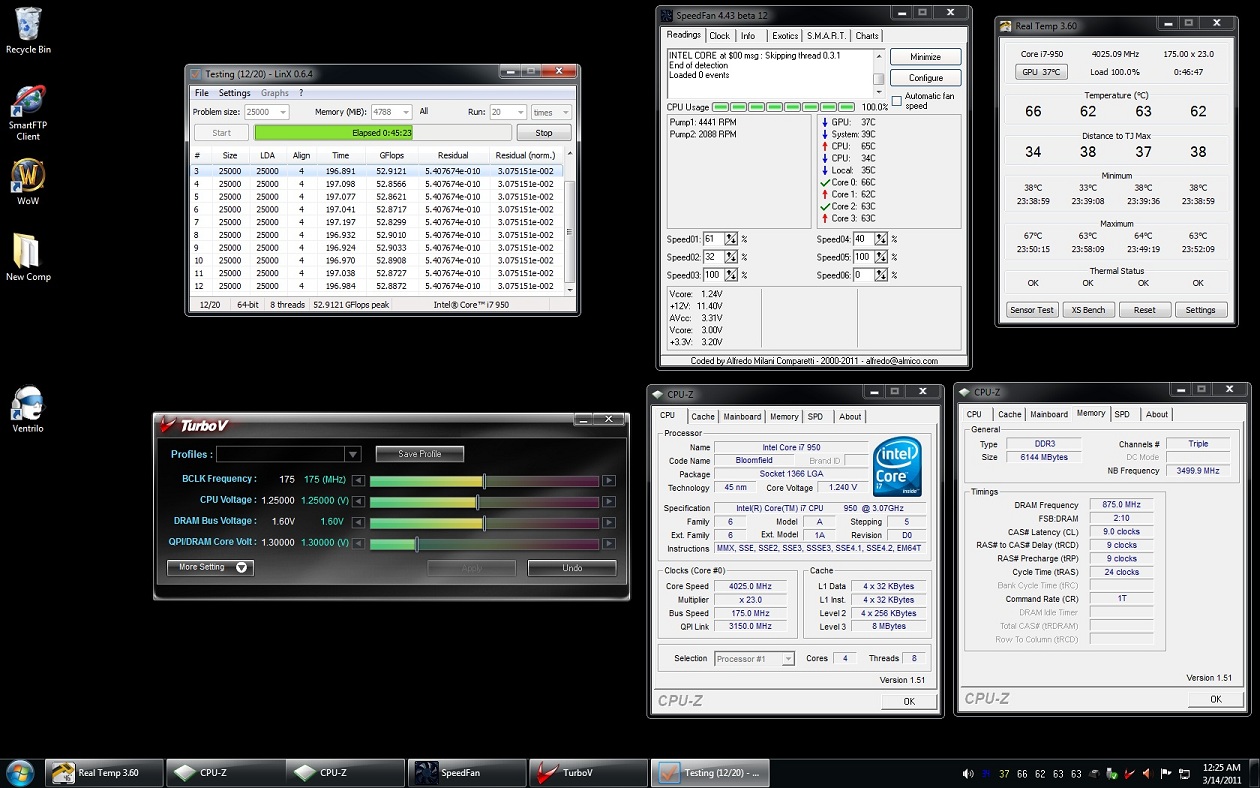Switch to the Clock tab in SpeedFan
Viewport: 1260px width, 788px height.
click(720, 36)
